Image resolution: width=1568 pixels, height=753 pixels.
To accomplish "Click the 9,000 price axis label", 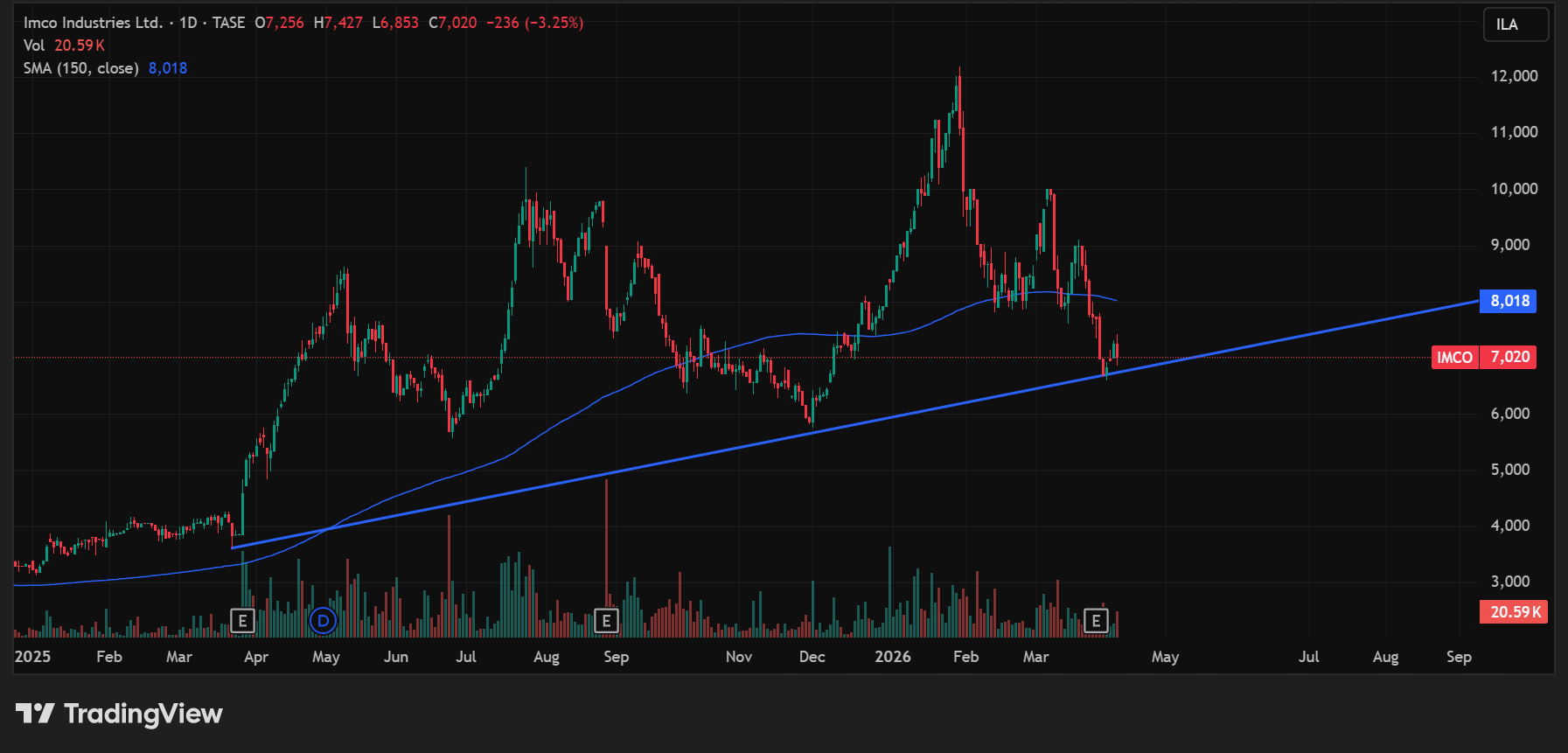I will [1510, 245].
